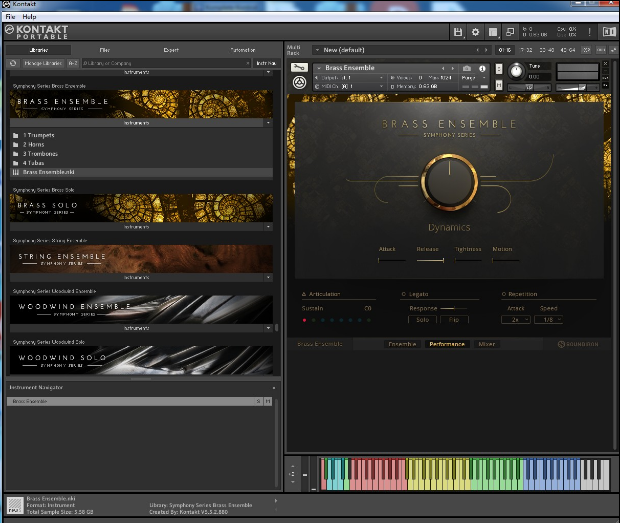Open the New (default) multi menu arrow
Screen dimensions: 620x523
pyautogui.click(x=317, y=50)
